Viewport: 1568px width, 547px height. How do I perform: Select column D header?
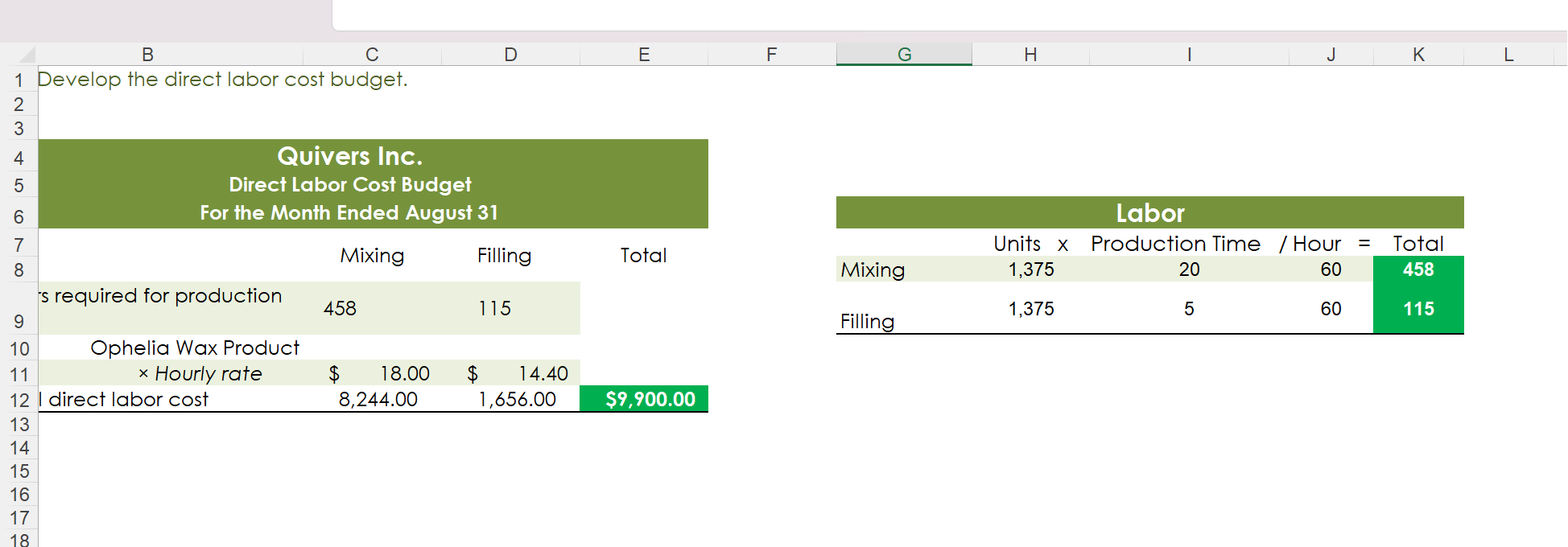pos(510,55)
